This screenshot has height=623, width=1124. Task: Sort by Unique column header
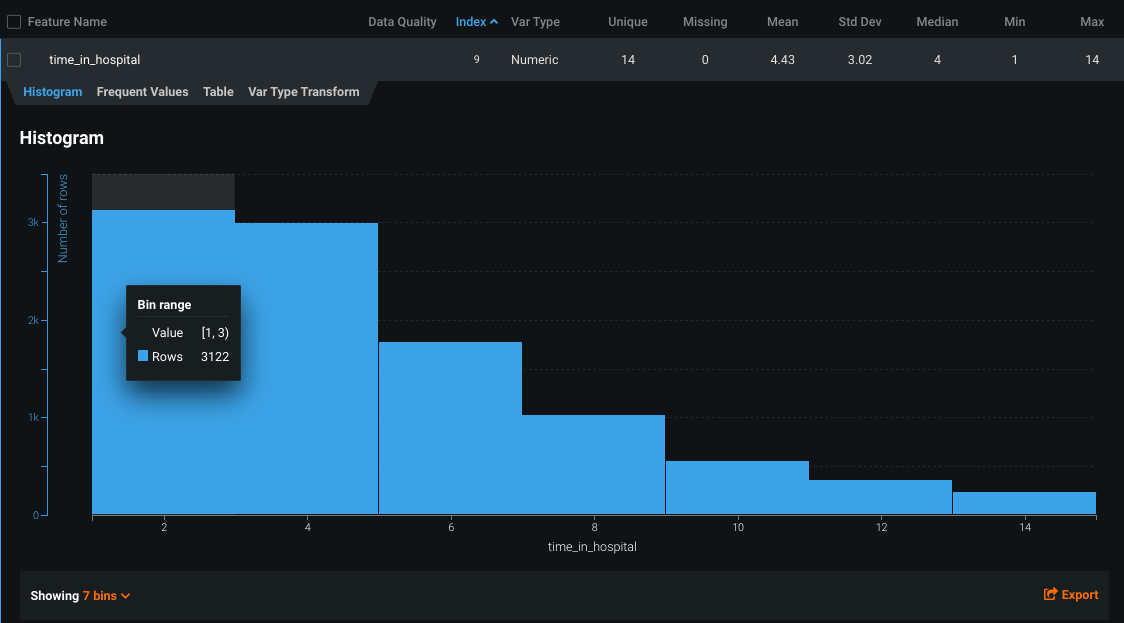[628, 21]
